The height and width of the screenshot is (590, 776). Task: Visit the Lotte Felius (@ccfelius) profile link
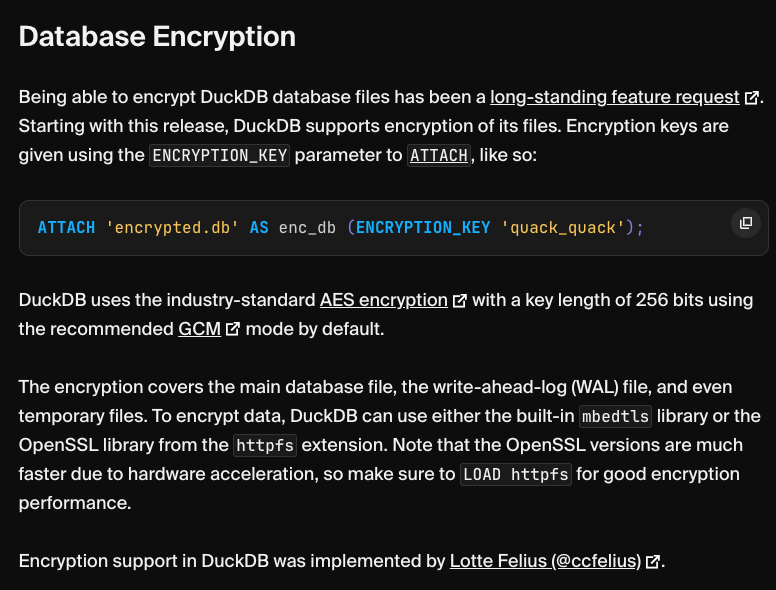[x=545, y=562]
